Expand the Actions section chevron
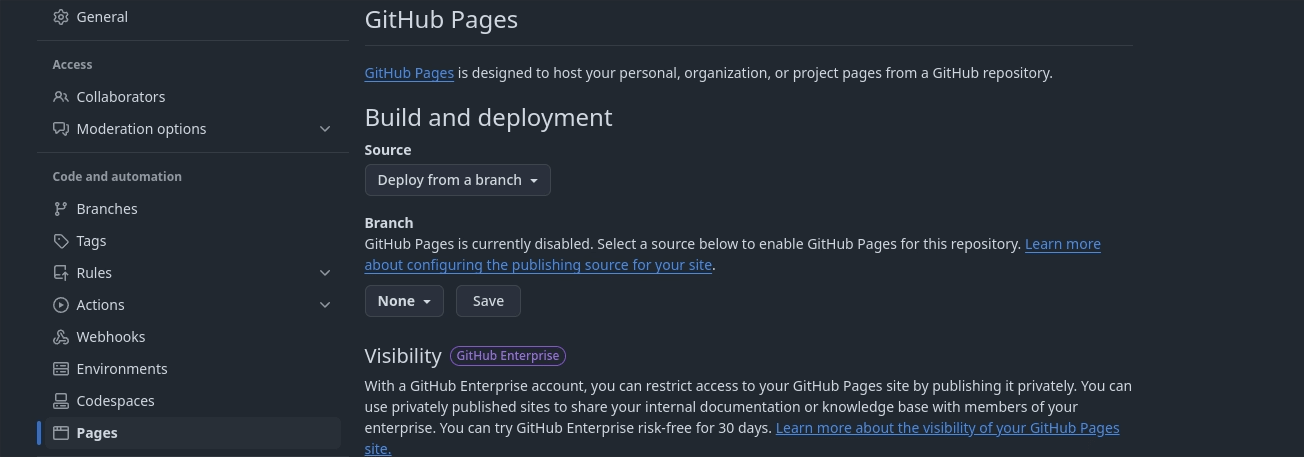The width and height of the screenshot is (1304, 457). 325,305
